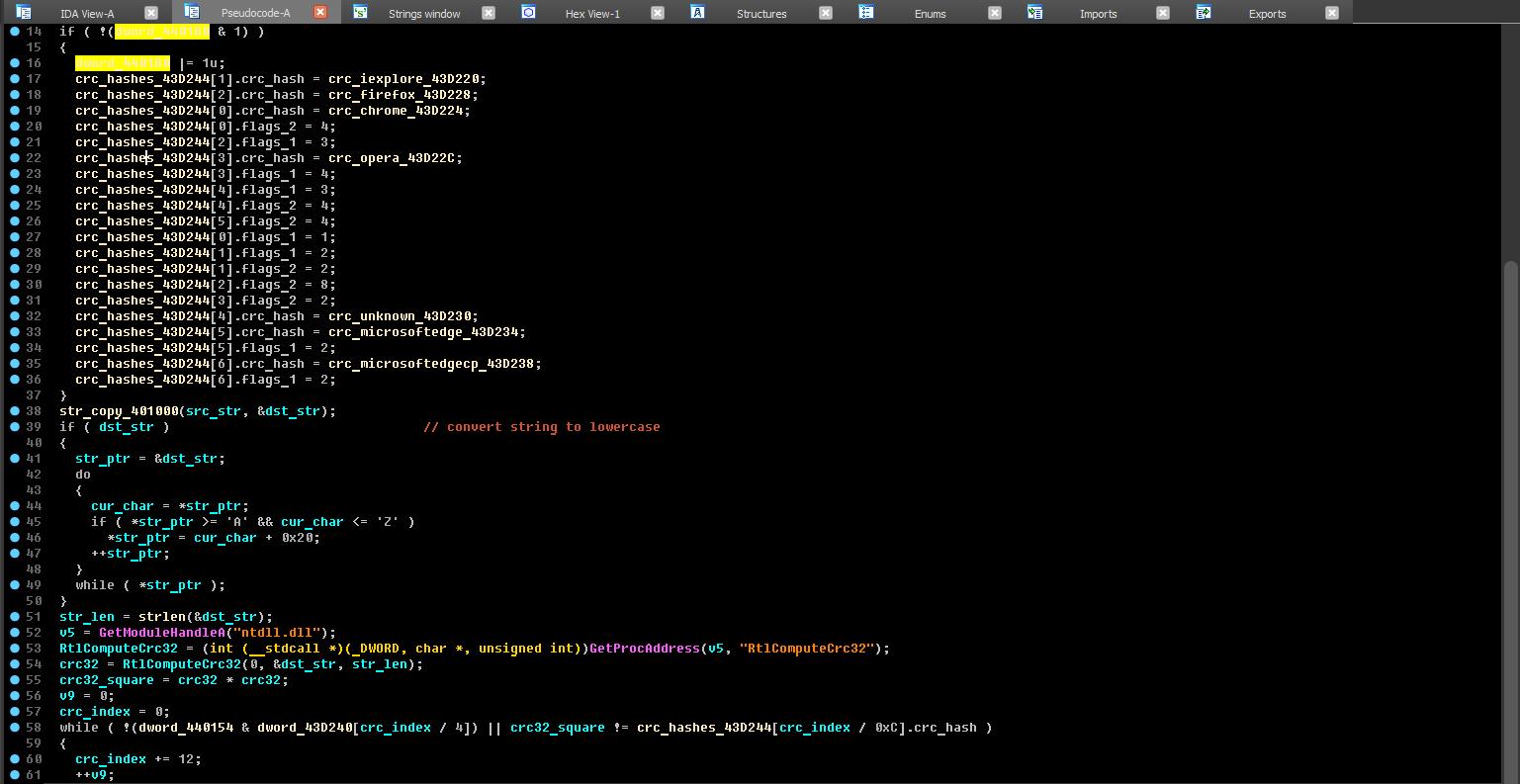Click the Exports tab icon
Screen dimensions: 1520x784
pyautogui.click(x=1204, y=13)
